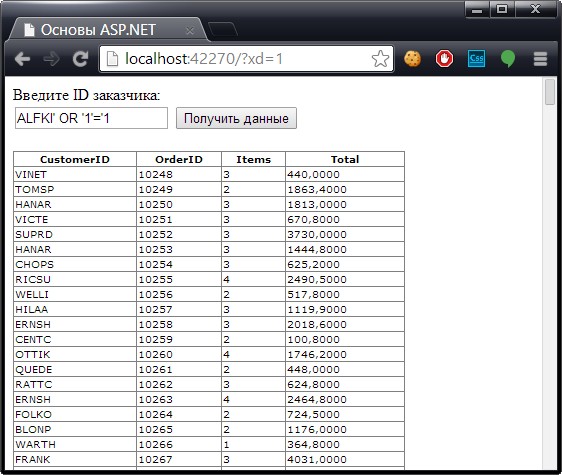Click the page icon in address bar

pyautogui.click(x=112, y=59)
